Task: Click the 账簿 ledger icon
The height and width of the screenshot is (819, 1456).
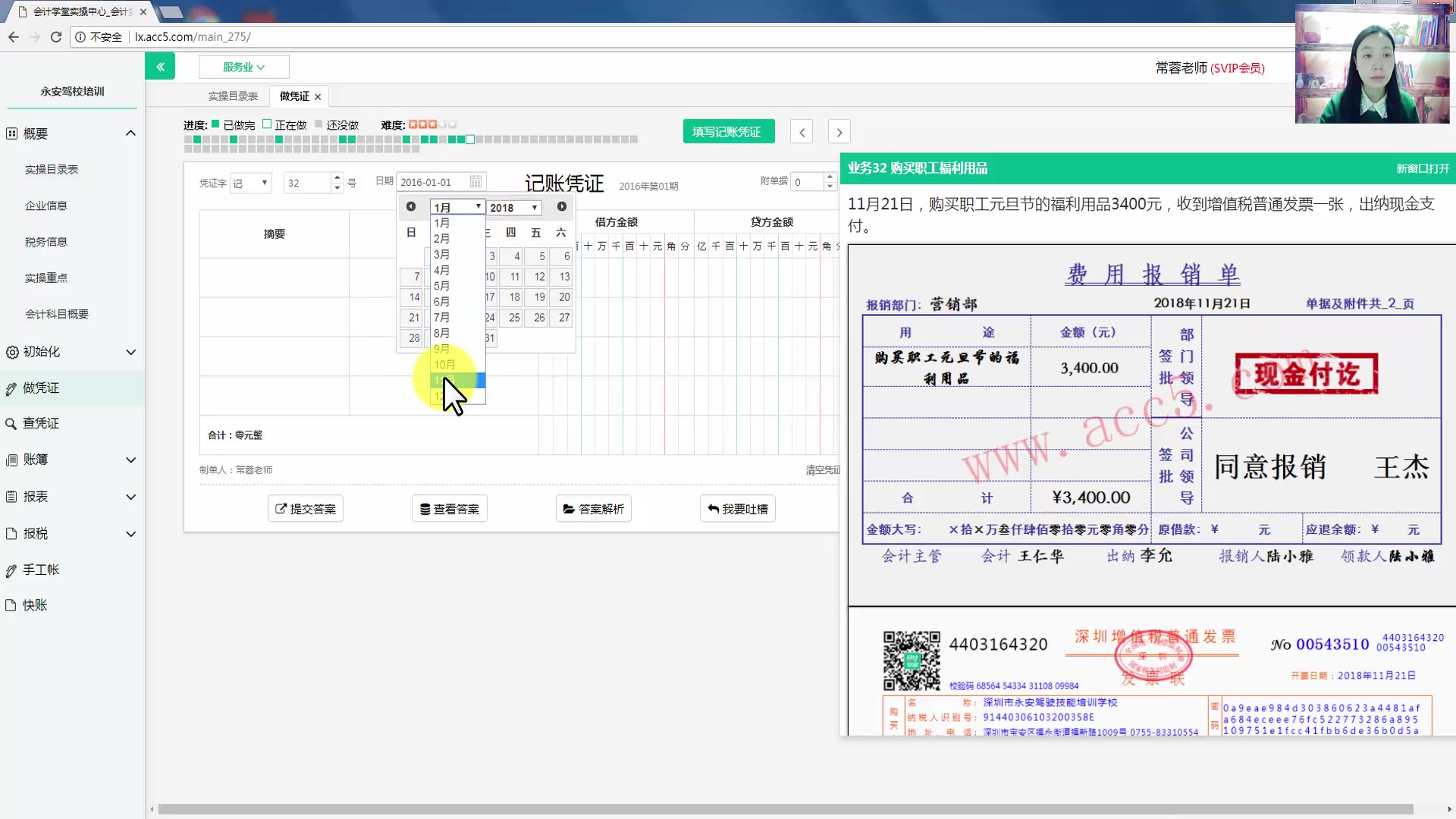Action: point(11,460)
